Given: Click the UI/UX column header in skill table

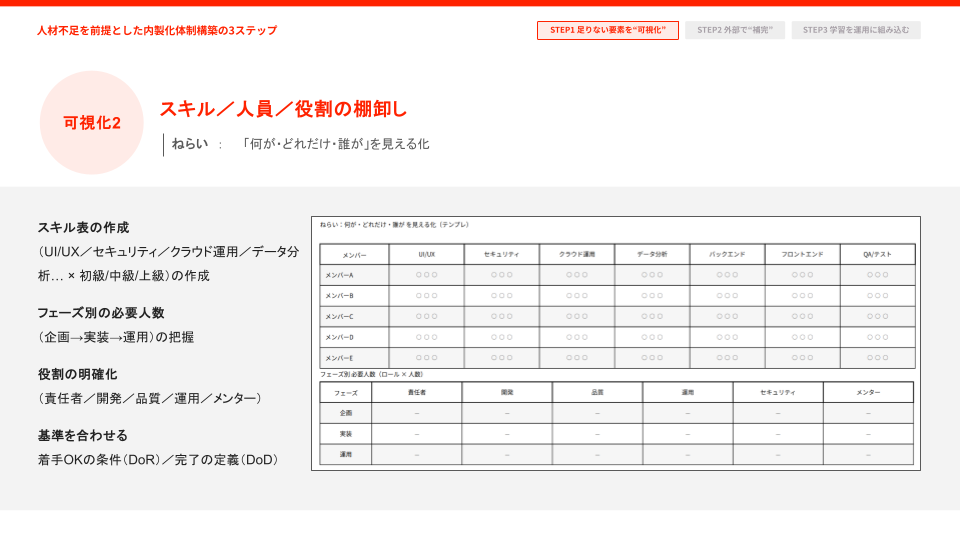Looking at the screenshot, I should click(x=426, y=254).
